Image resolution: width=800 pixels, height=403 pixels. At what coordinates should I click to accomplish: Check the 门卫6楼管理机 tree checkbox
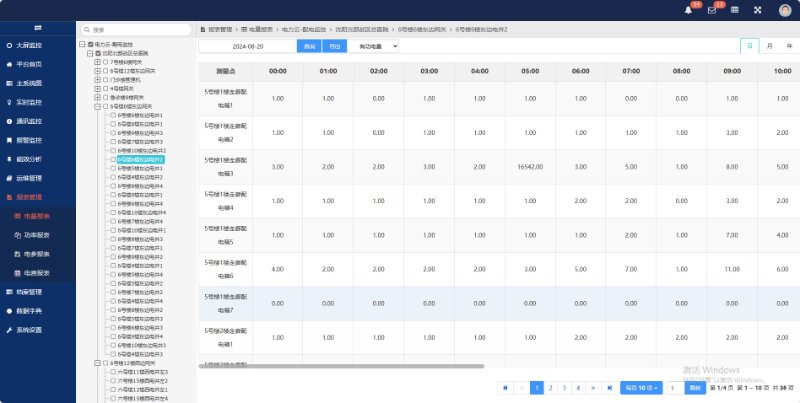click(x=105, y=79)
